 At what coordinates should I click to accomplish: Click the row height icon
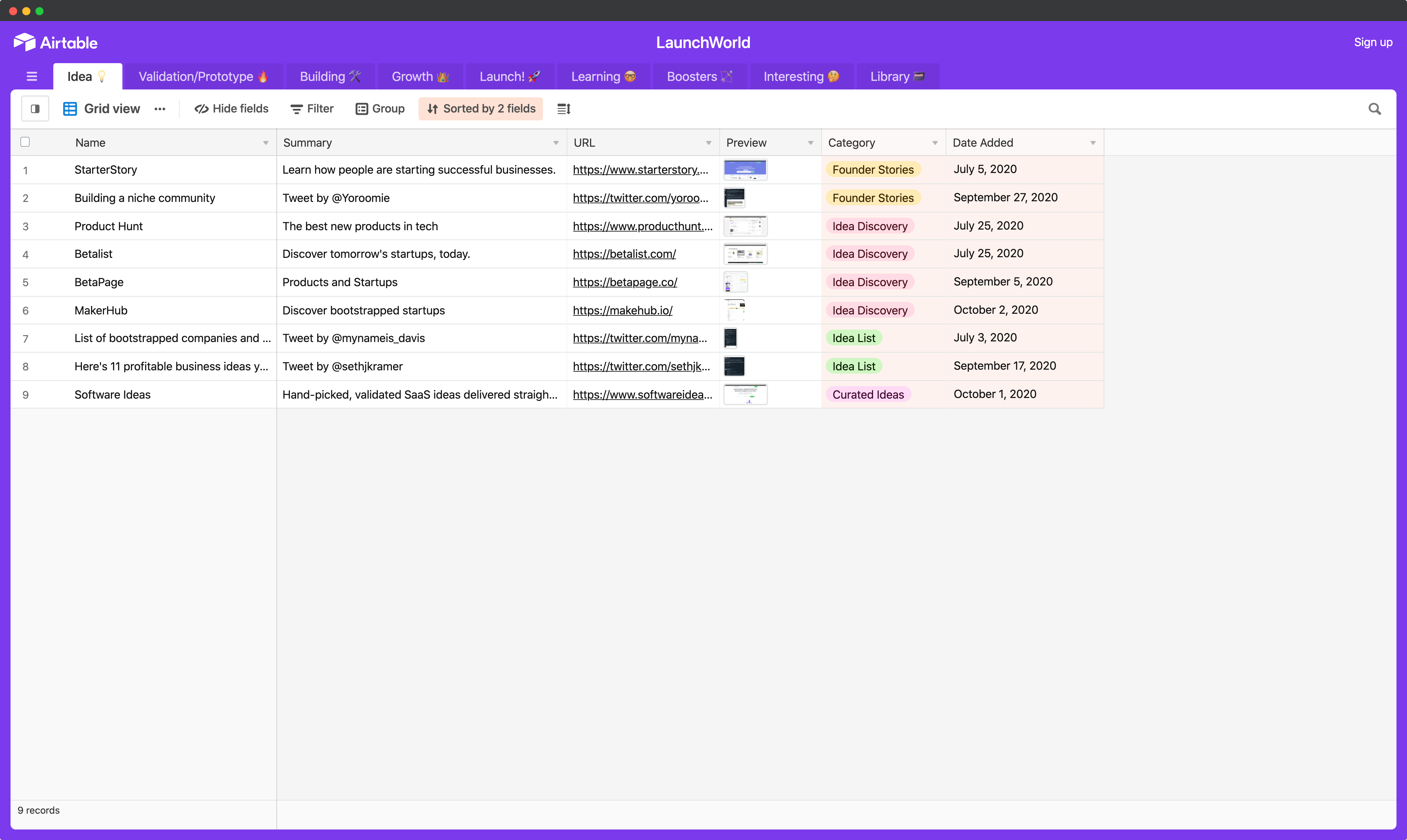click(564, 109)
